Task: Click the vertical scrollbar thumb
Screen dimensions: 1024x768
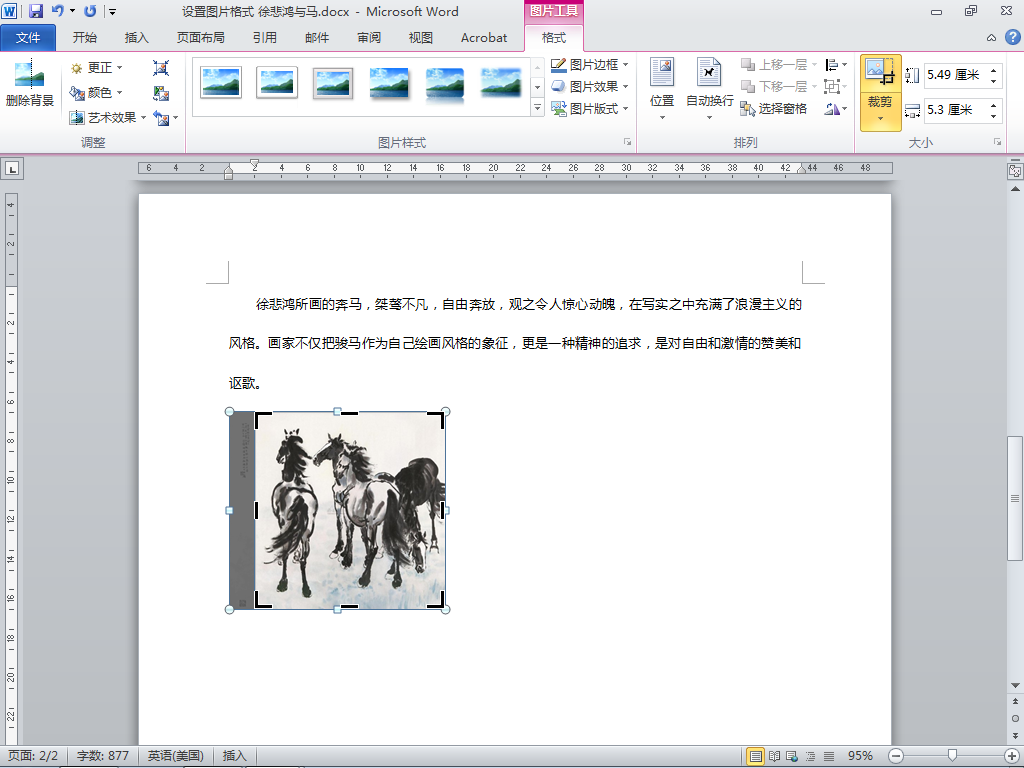Action: coord(1015,498)
